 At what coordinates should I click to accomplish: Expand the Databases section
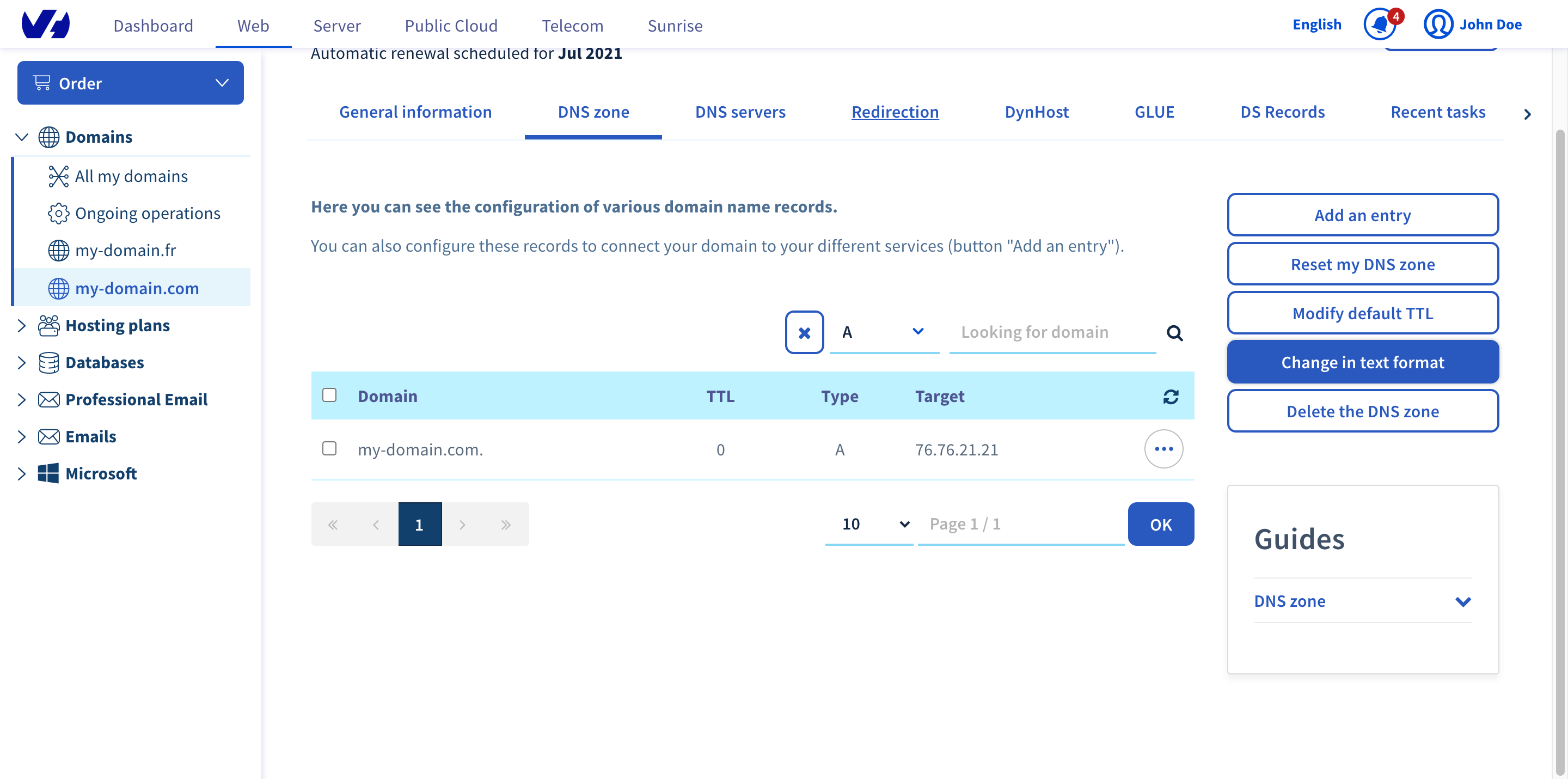coord(22,363)
